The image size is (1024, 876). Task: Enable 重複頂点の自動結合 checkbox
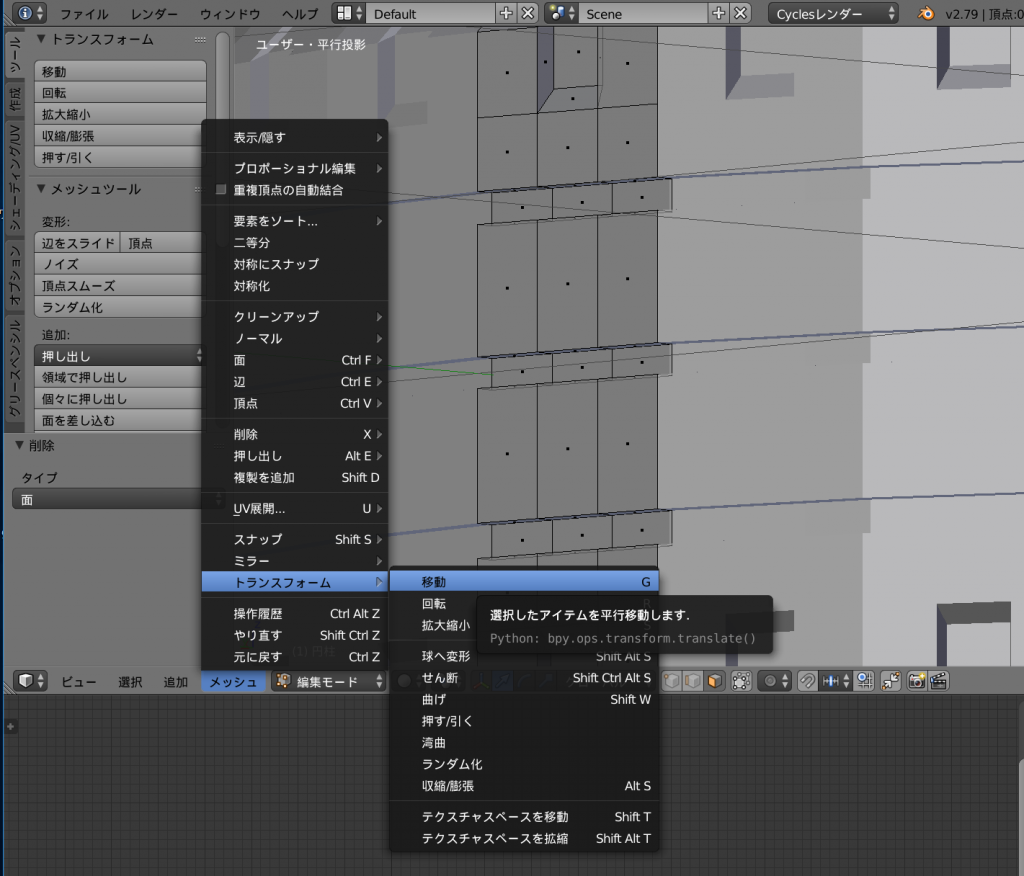coord(222,190)
